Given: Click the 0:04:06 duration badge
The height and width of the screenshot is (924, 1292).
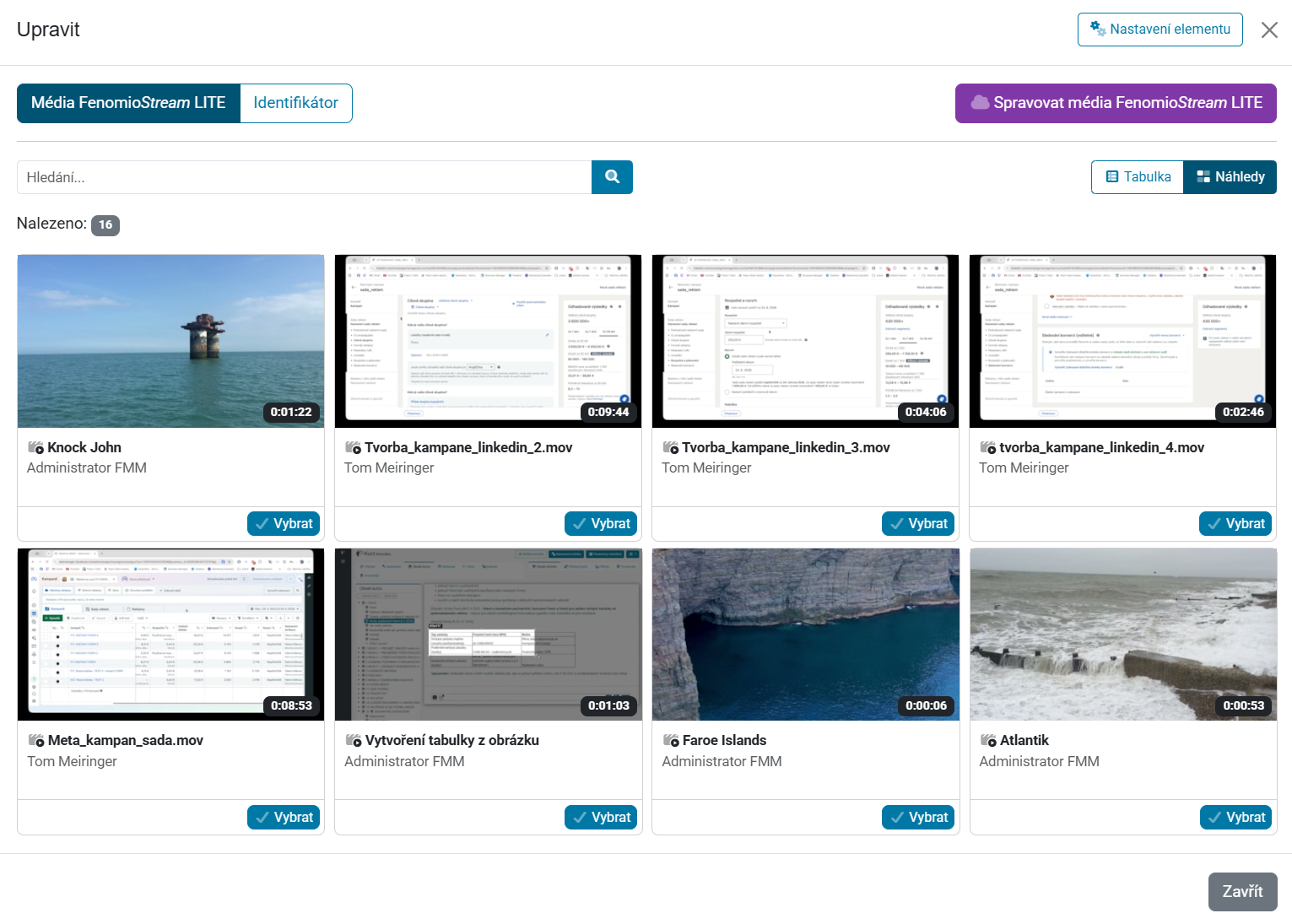Looking at the screenshot, I should tap(926, 412).
